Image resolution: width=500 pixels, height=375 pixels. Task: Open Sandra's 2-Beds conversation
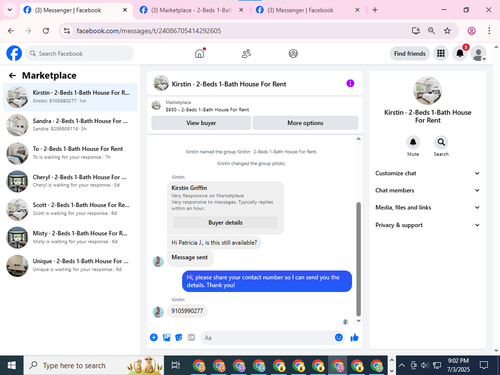pos(70,125)
